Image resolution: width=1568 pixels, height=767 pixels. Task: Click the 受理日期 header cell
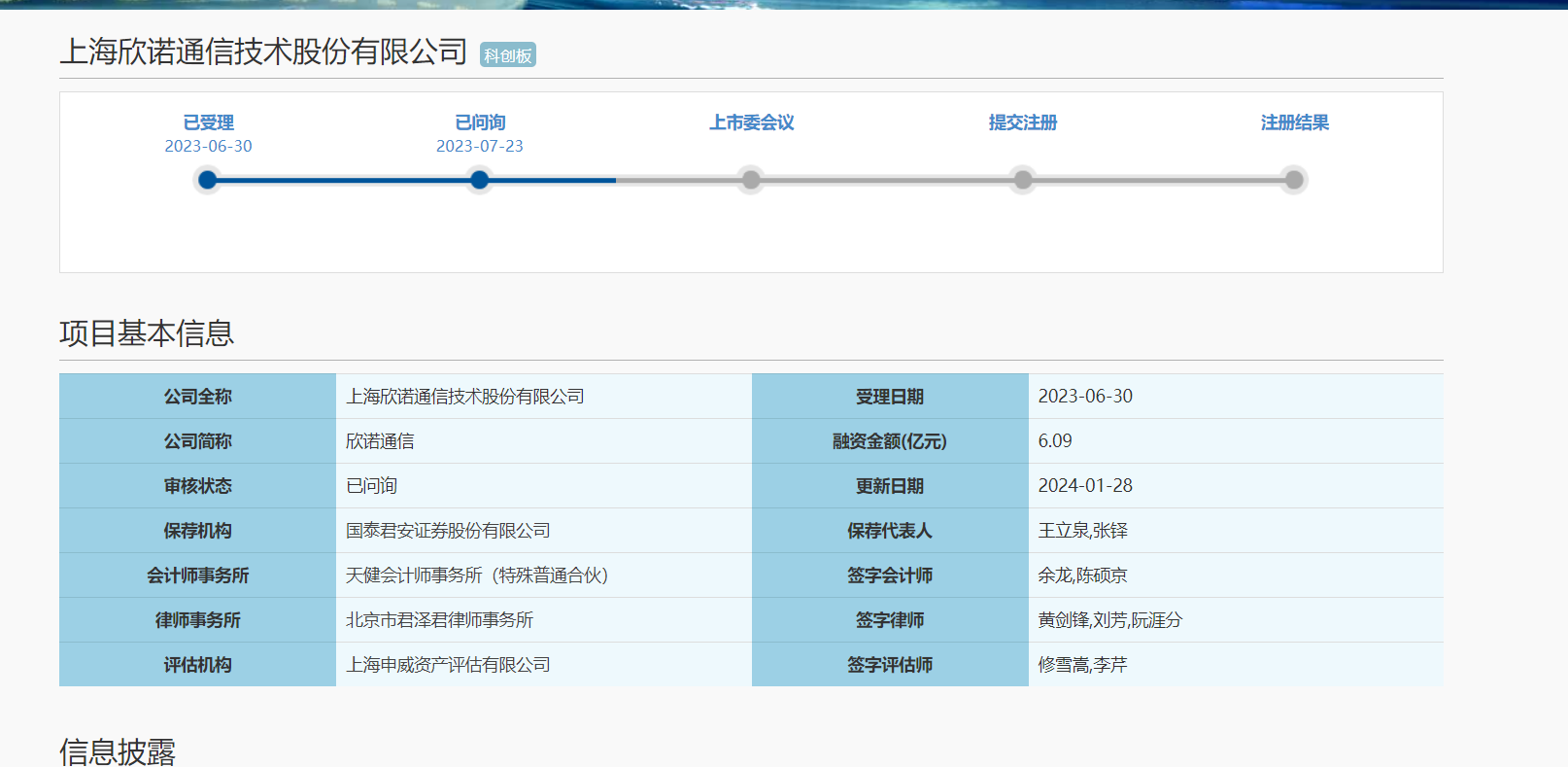(890, 397)
